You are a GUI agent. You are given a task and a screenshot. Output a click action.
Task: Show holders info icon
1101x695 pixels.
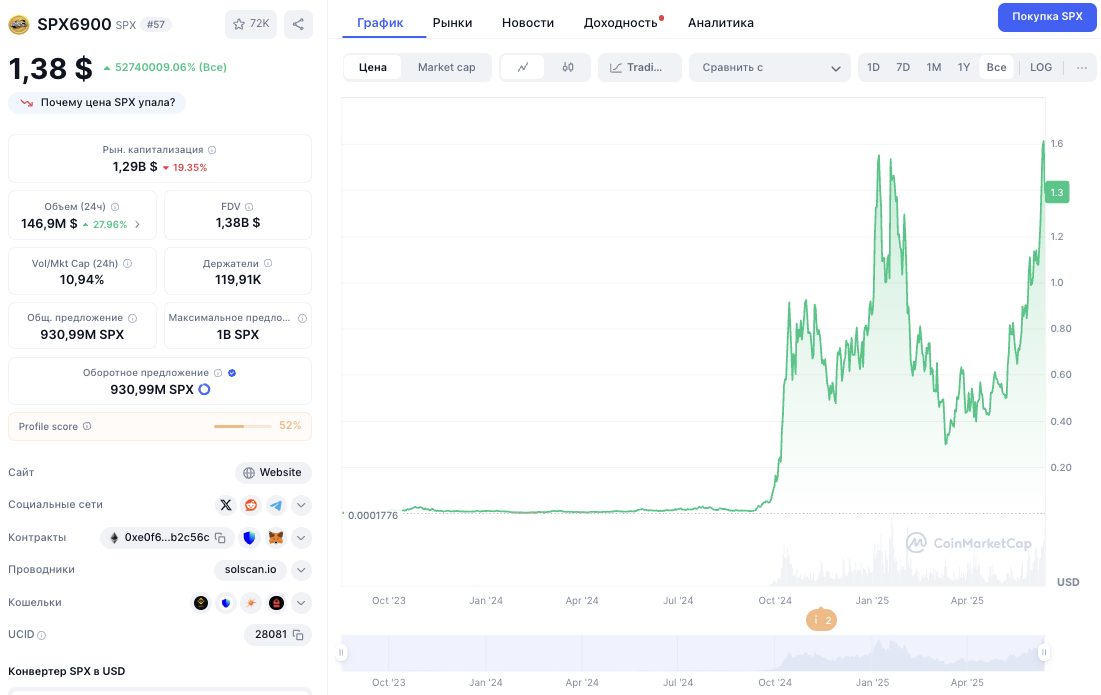[268, 263]
